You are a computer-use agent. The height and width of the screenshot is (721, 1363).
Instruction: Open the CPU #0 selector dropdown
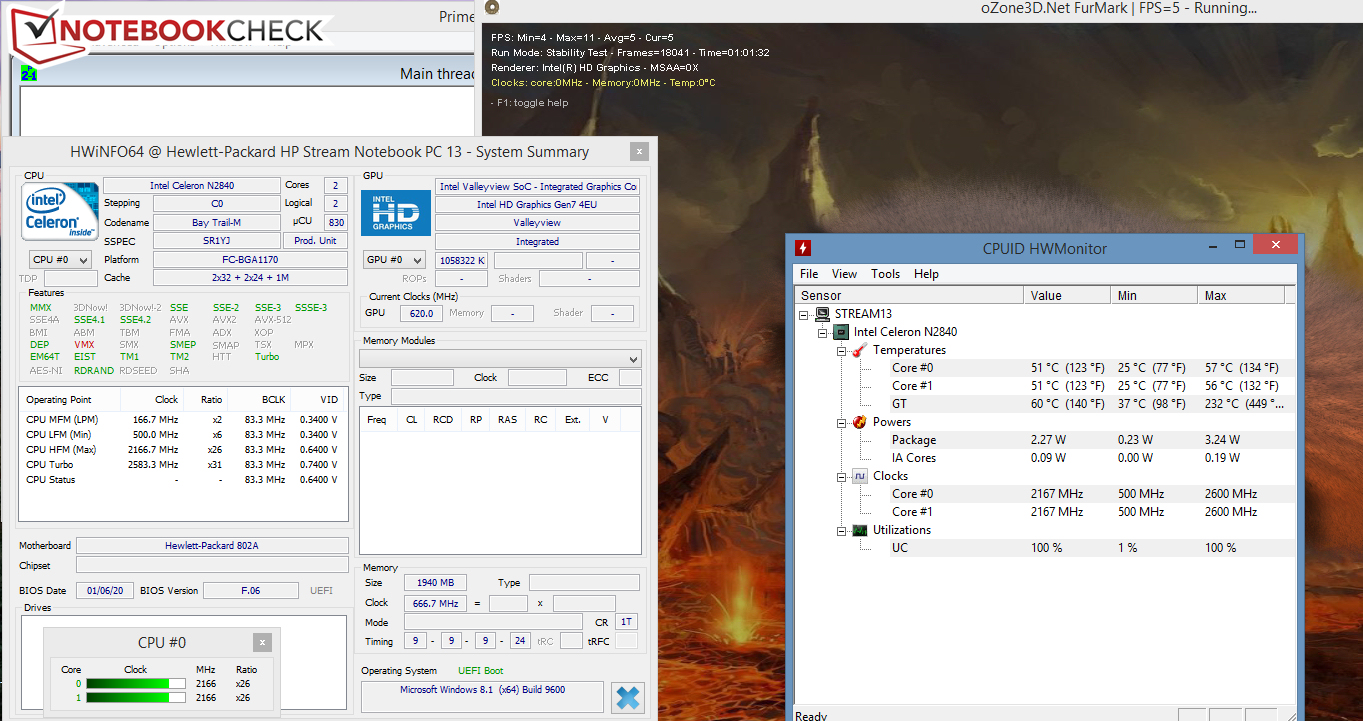click(x=61, y=260)
